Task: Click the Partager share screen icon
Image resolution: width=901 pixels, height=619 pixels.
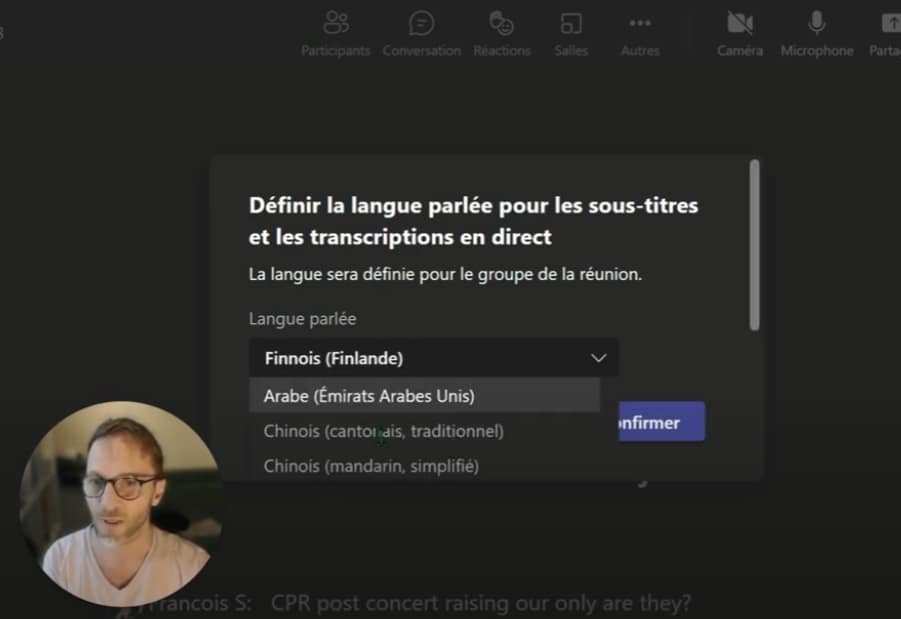Action: point(891,23)
